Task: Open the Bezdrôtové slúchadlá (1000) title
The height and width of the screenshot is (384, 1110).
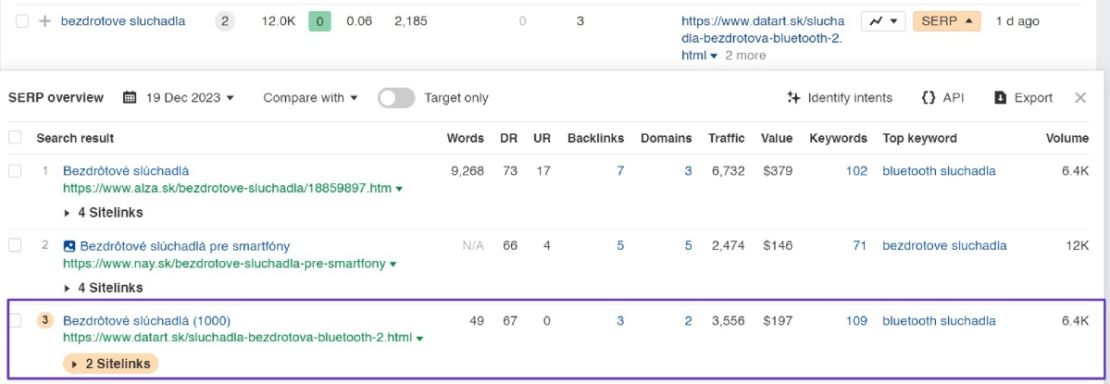Action: [147, 320]
